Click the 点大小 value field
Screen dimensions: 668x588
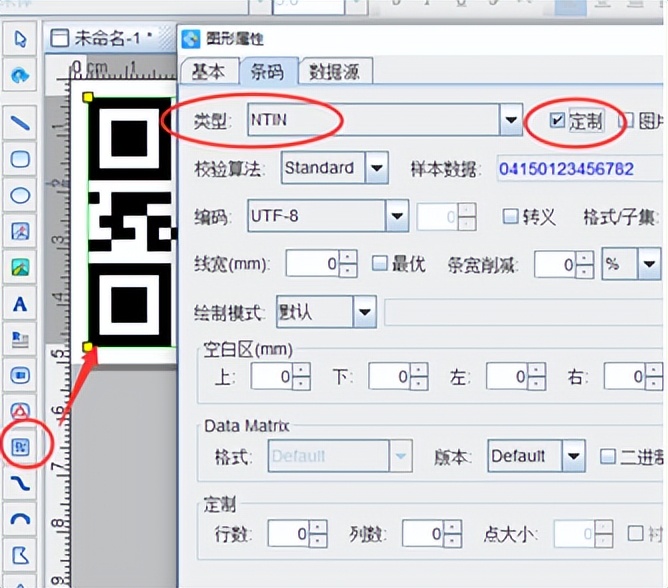(575, 533)
